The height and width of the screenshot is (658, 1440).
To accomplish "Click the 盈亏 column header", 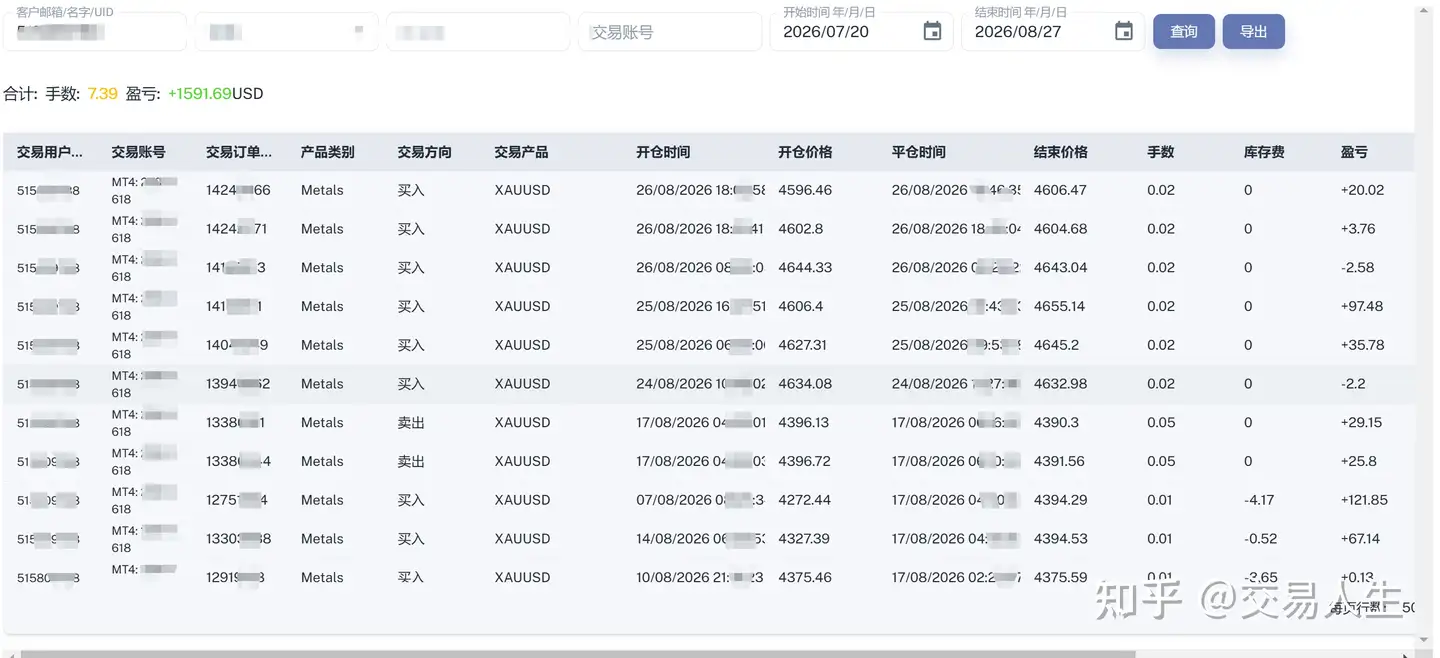I will 1355,152.
